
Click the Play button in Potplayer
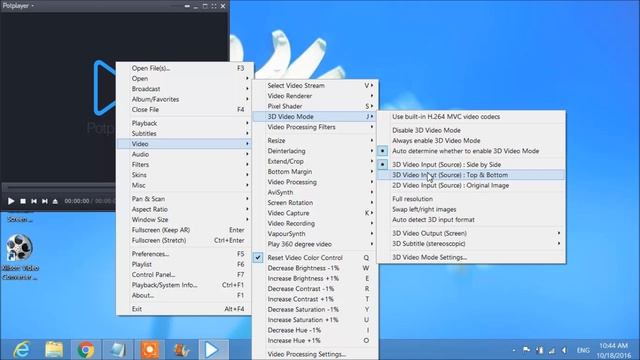click(x=11, y=201)
